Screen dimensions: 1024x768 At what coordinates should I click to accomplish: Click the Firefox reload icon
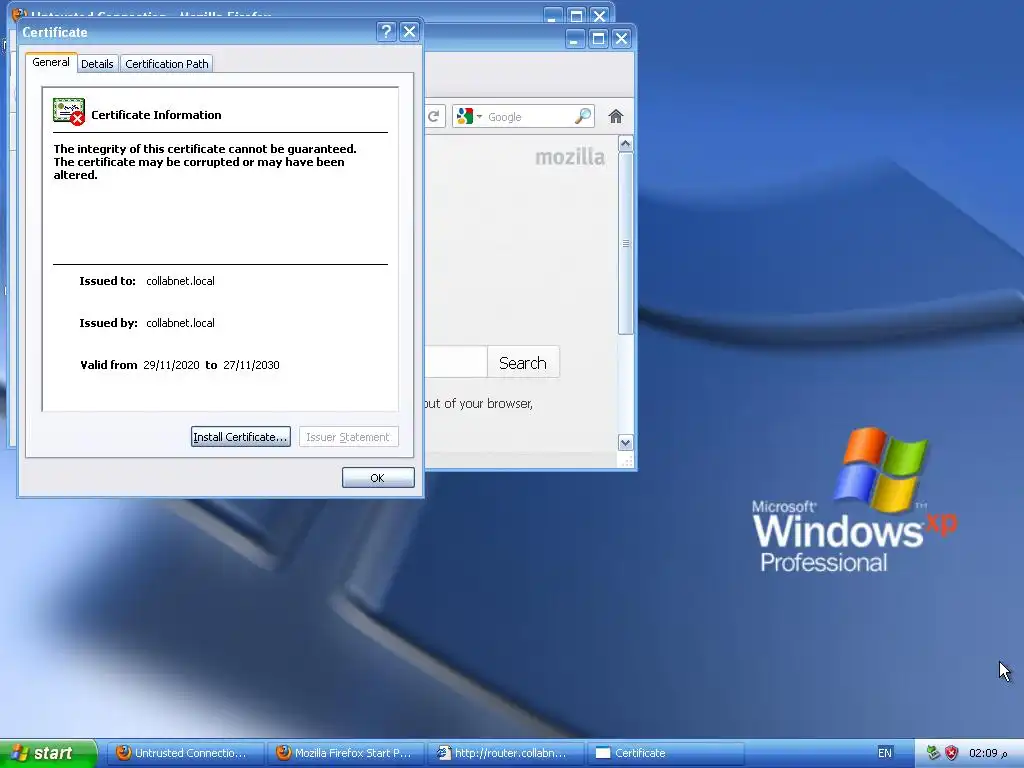click(434, 116)
